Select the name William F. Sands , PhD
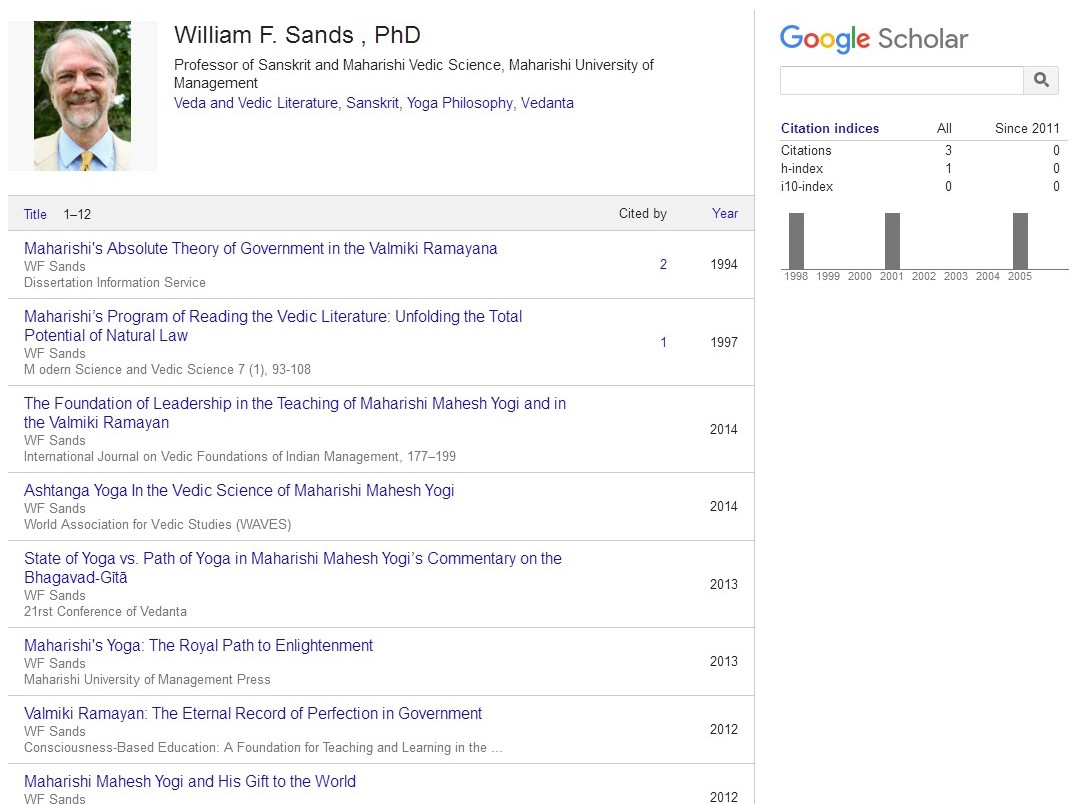1079x804 pixels. pyautogui.click(x=297, y=35)
